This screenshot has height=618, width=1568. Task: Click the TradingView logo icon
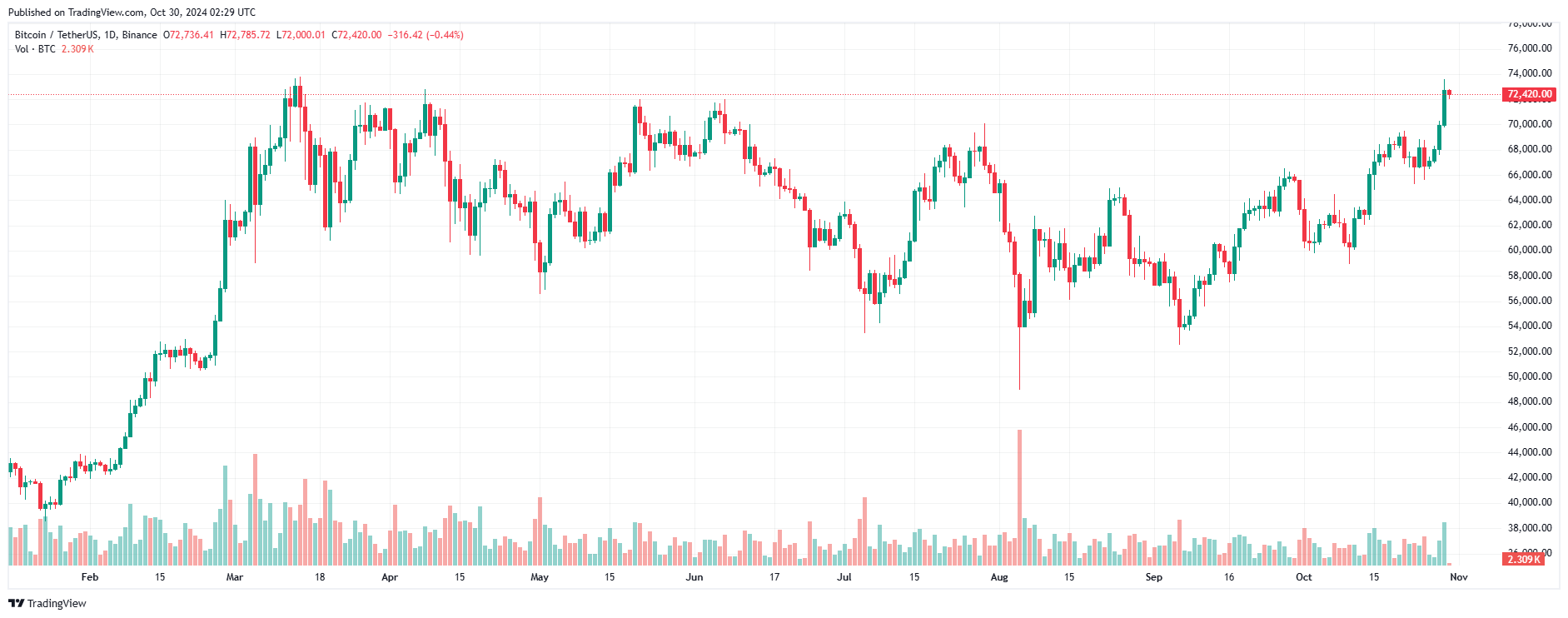(16, 604)
